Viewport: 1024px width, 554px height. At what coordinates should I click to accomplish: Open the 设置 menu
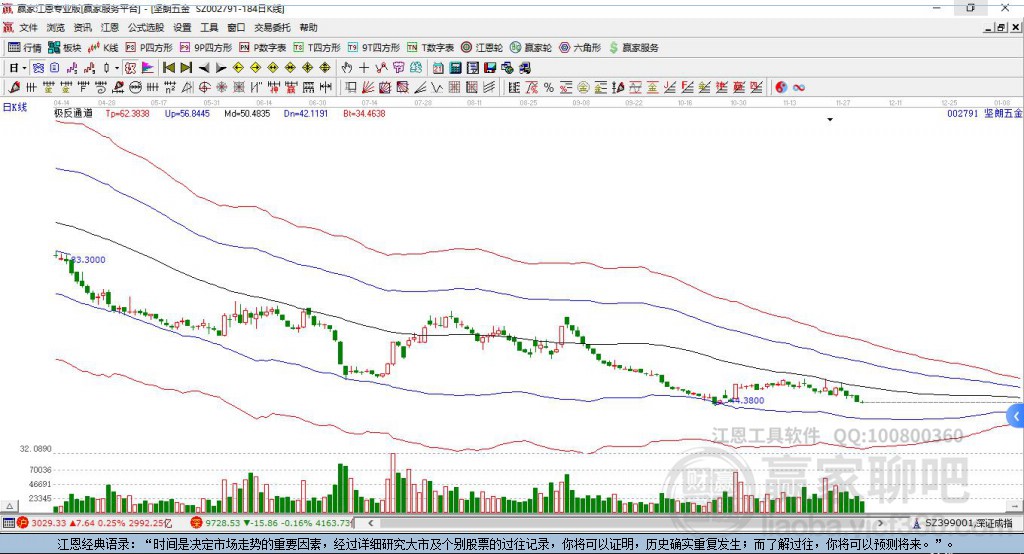(182, 27)
